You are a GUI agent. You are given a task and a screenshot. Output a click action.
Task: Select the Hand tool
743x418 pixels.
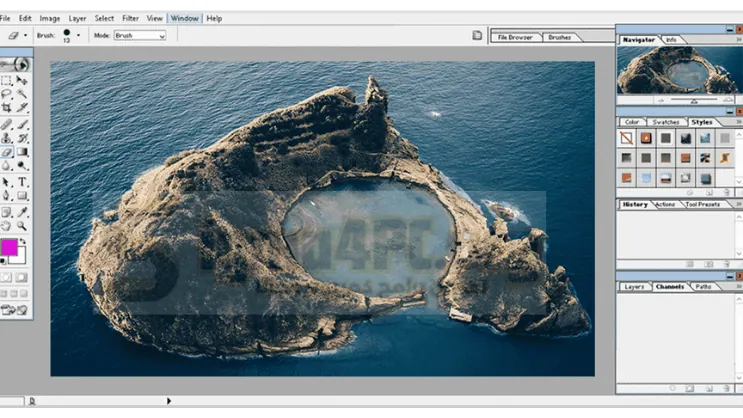pos(6,226)
